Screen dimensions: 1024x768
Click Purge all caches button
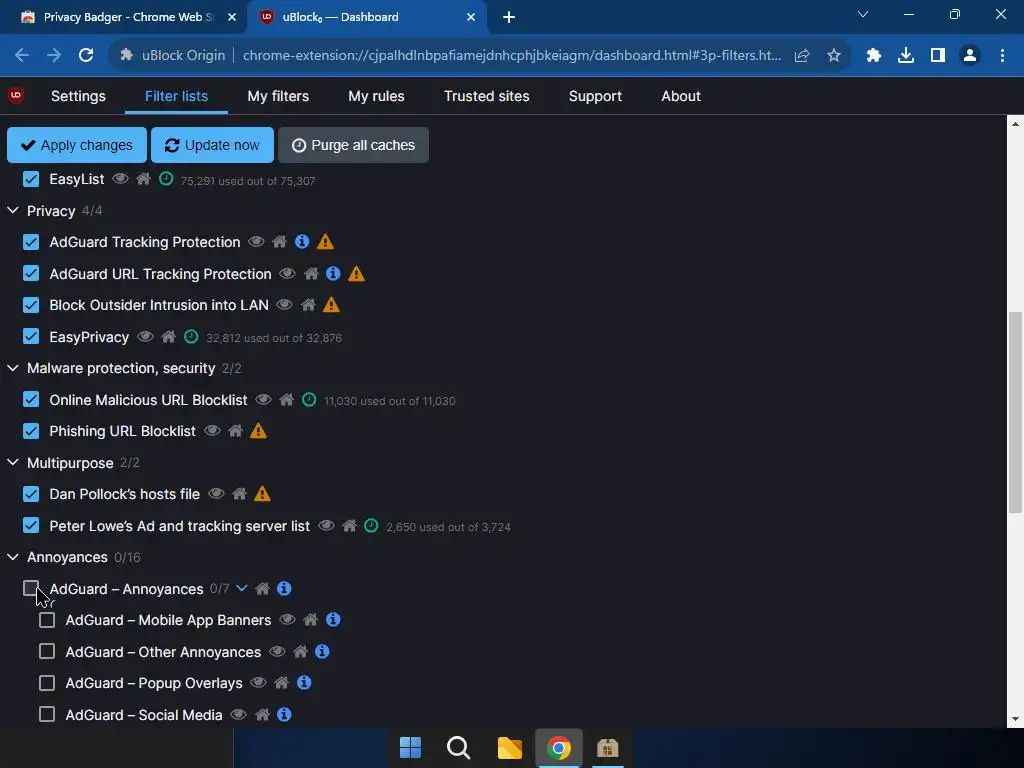[x=353, y=145]
